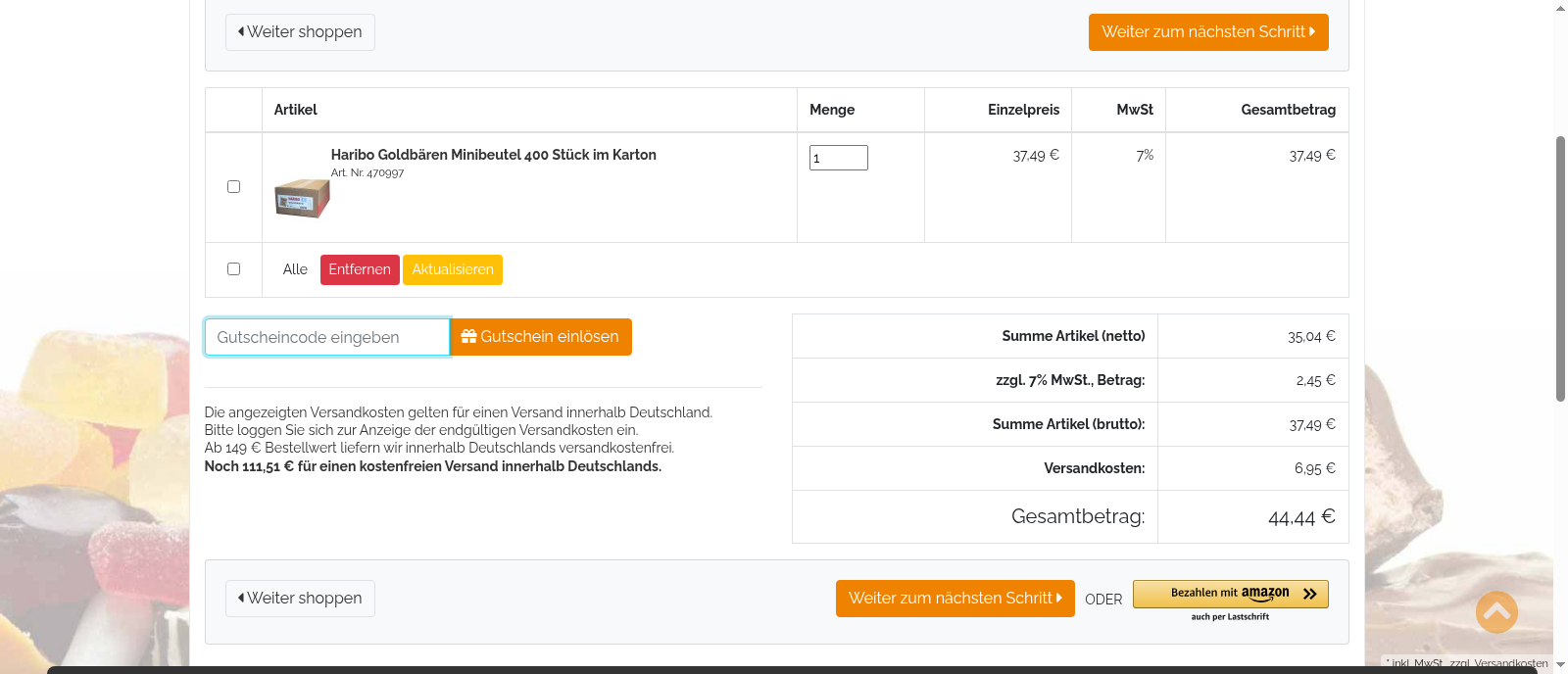Tick the checkbox for Haribo Goldbären item

click(x=233, y=187)
